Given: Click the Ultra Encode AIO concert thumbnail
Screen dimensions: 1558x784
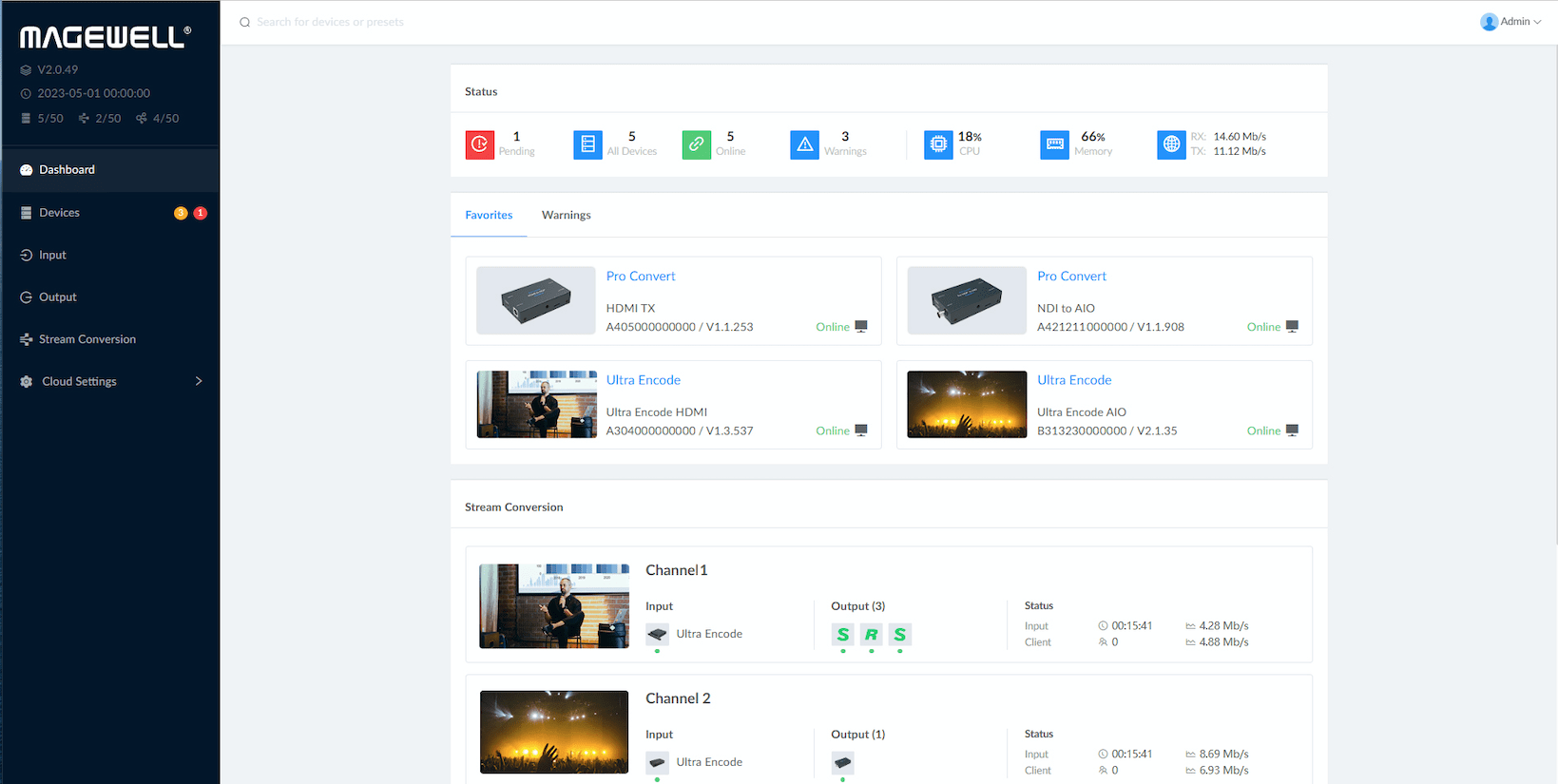Looking at the screenshot, I should (x=967, y=404).
